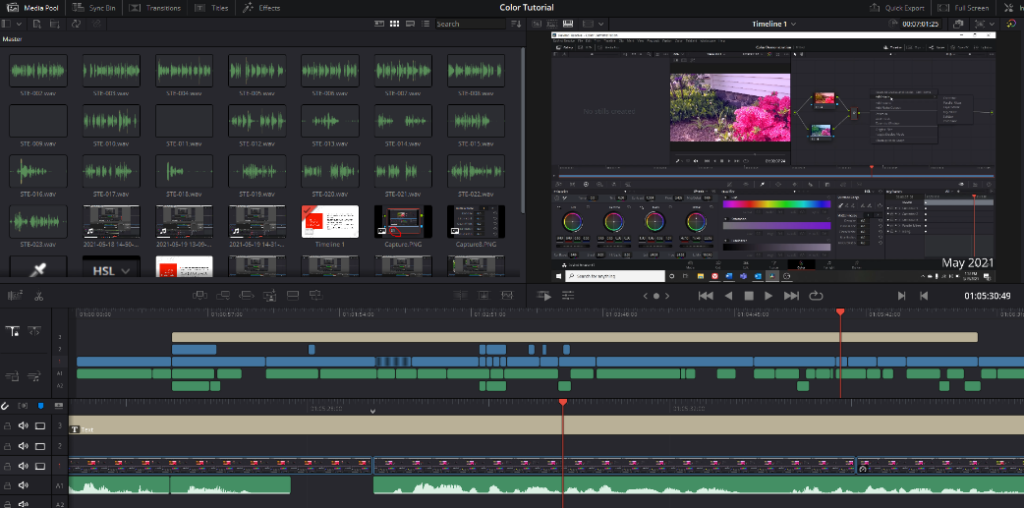
Task: Jump to the last frame
Action: [792, 296]
